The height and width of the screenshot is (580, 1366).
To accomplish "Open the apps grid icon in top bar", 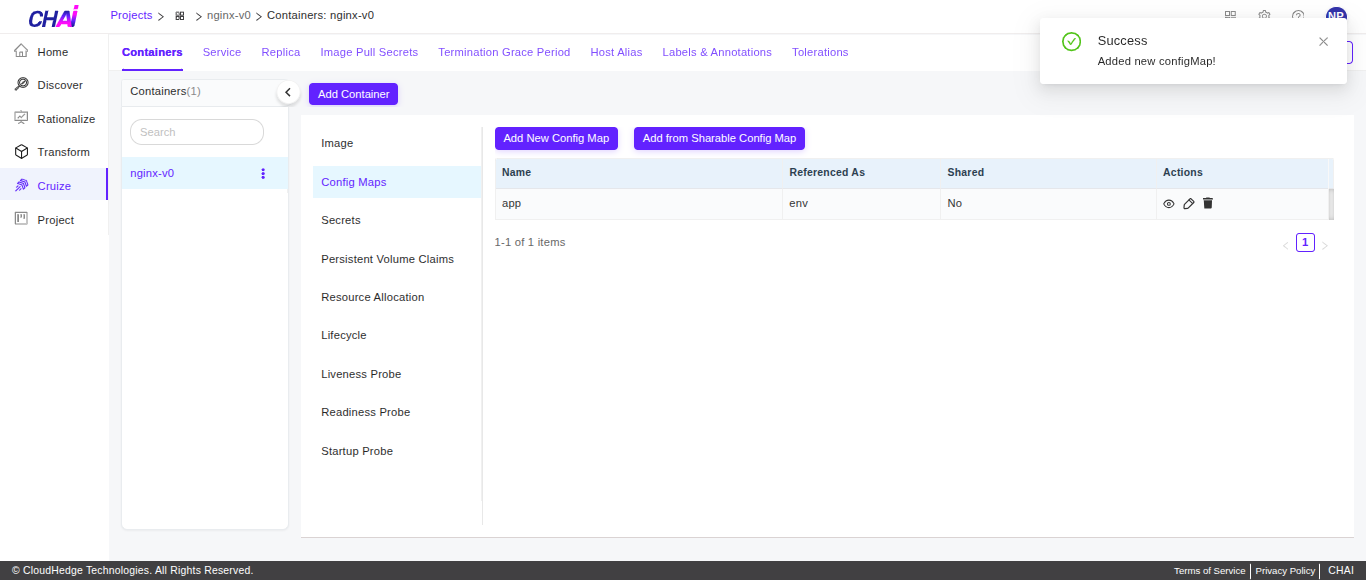I will pyautogui.click(x=1231, y=15).
